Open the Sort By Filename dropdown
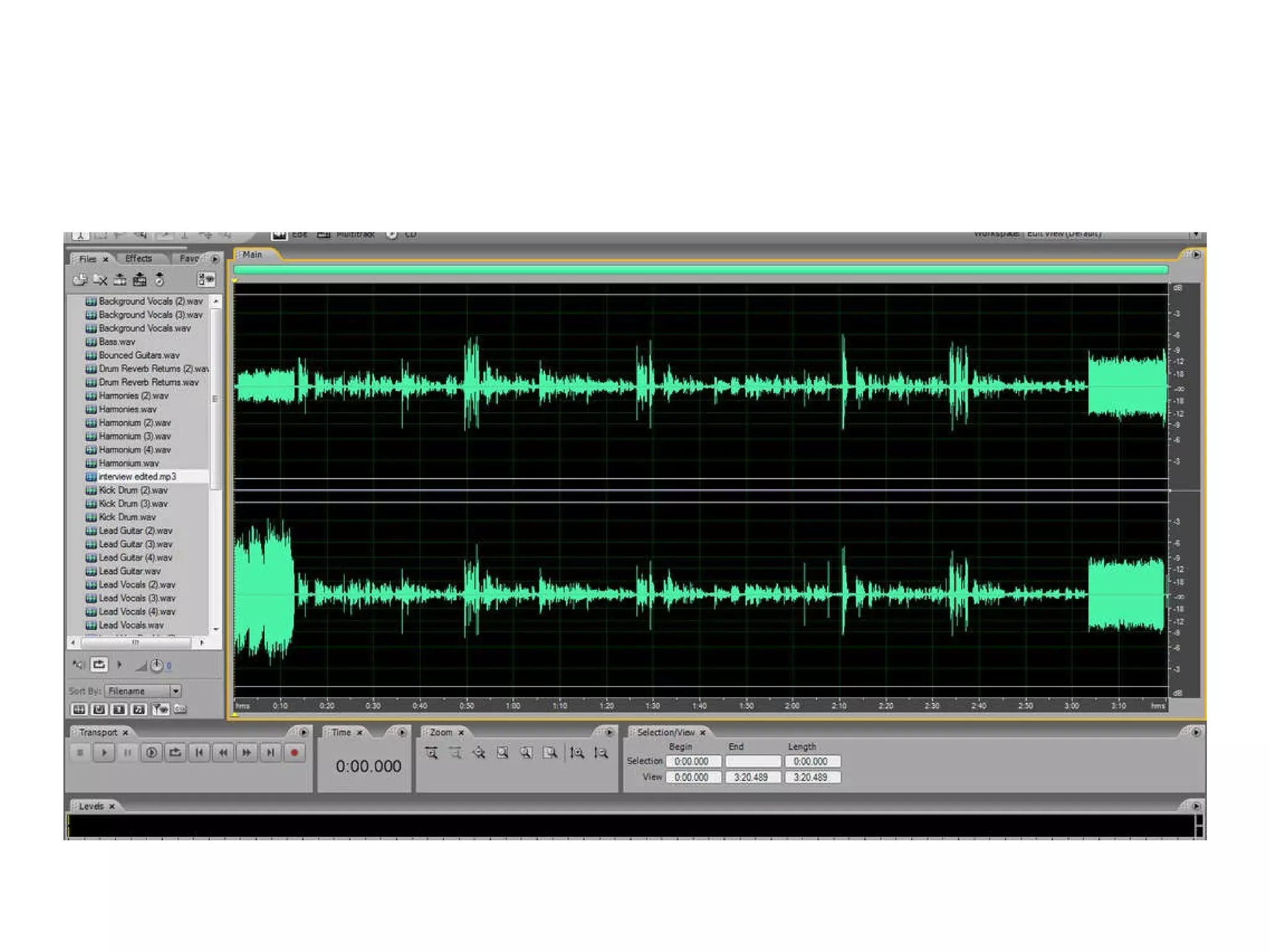 175,691
